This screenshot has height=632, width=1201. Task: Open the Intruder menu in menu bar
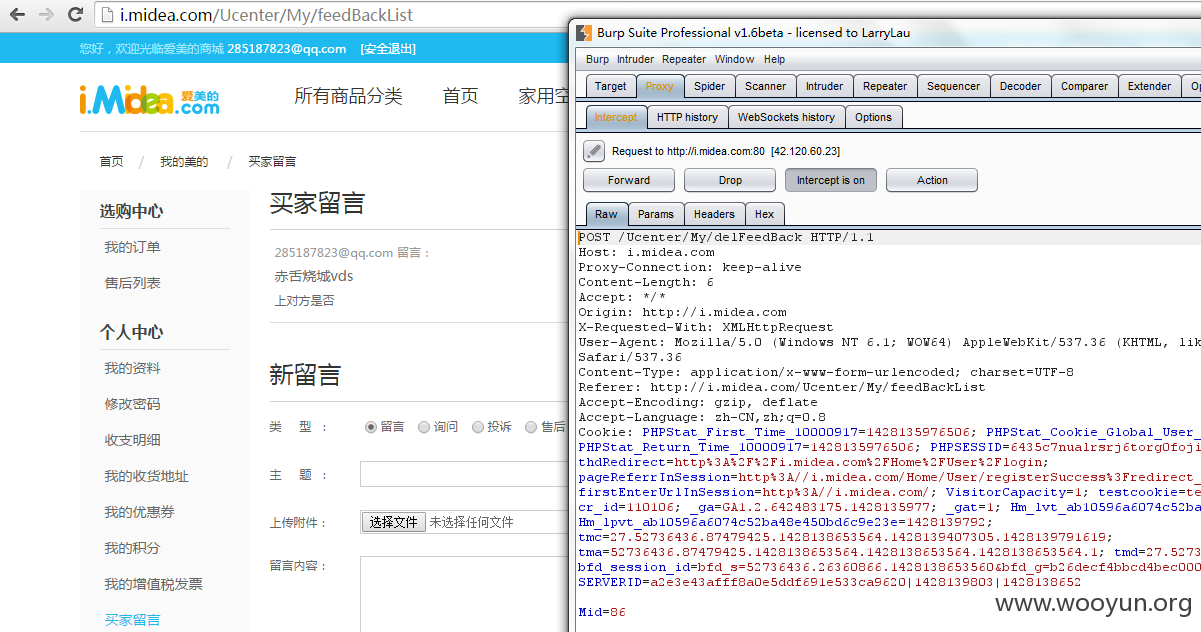pos(635,59)
